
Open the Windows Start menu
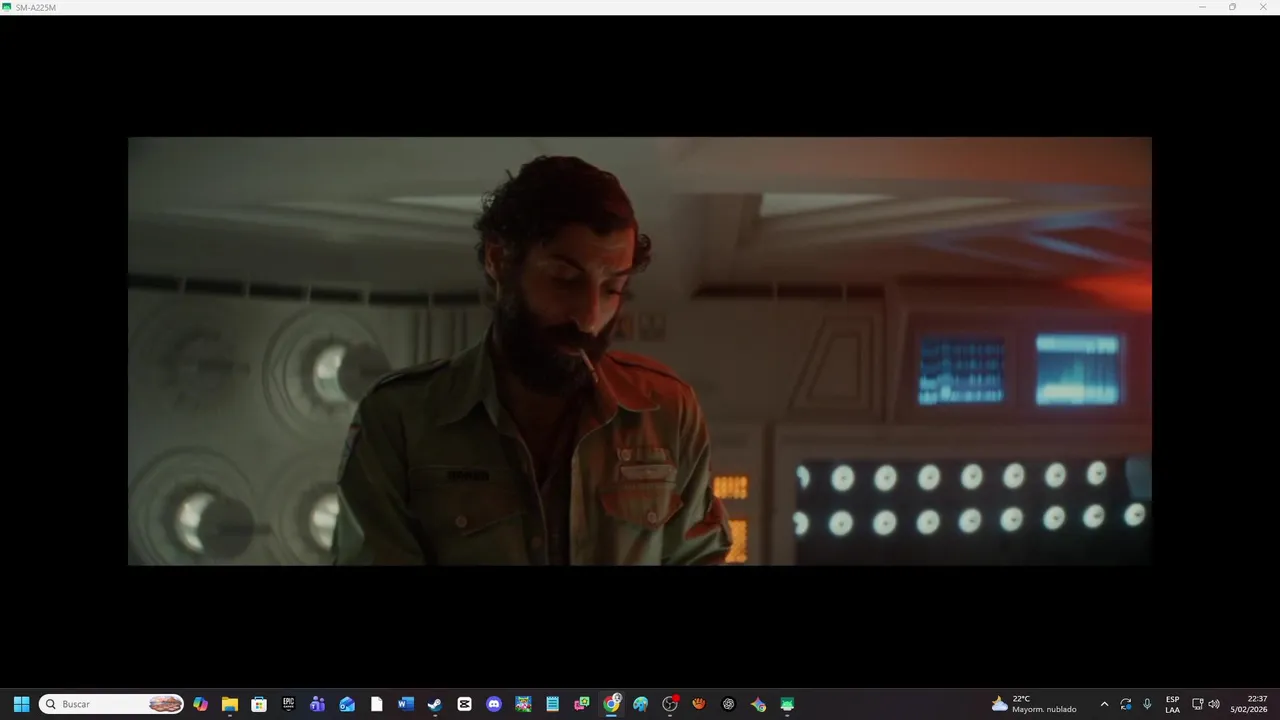click(x=21, y=704)
